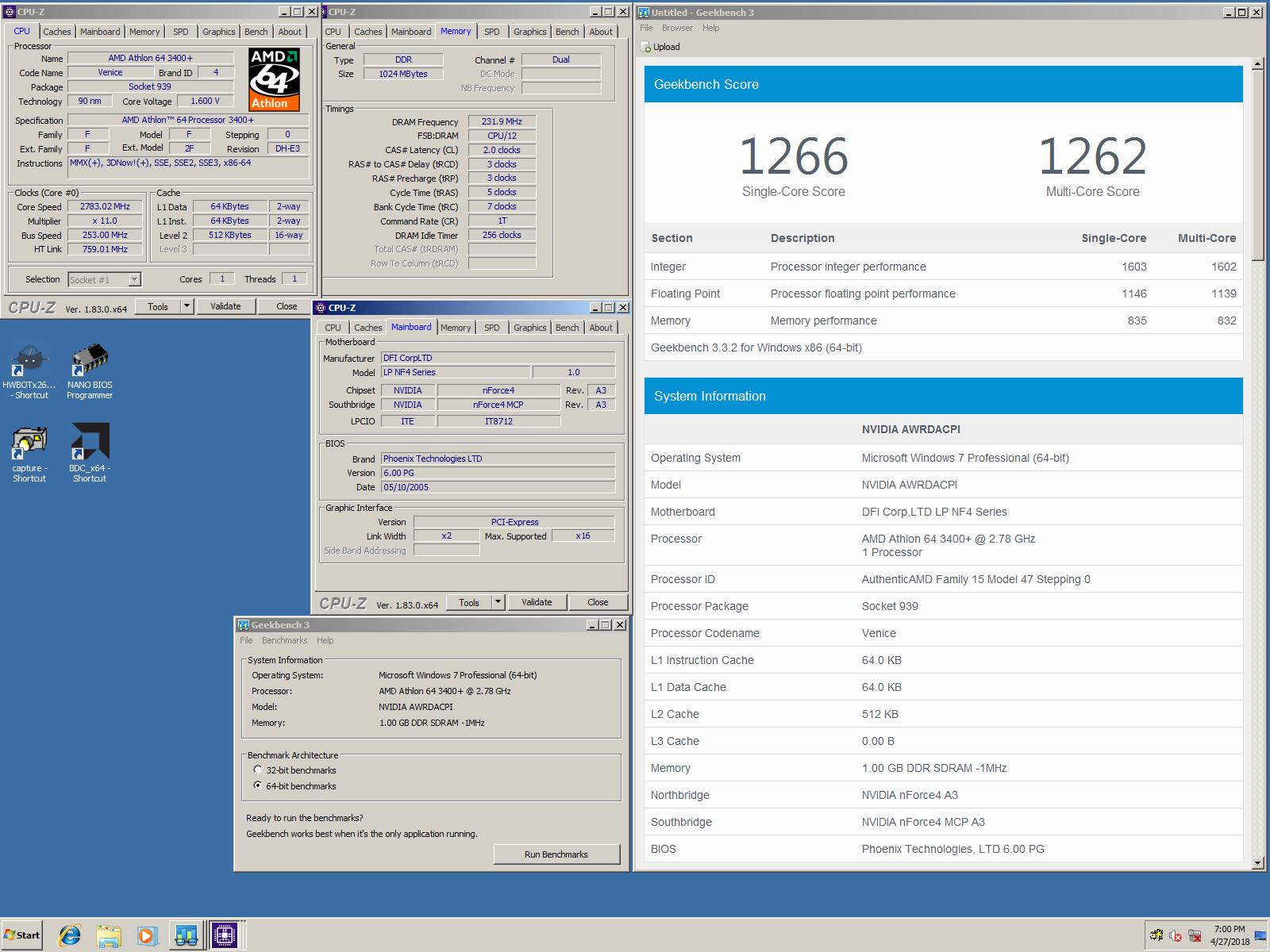Open the Windows Explorer folder taskbar icon
1270x952 pixels.
pyautogui.click(x=109, y=936)
